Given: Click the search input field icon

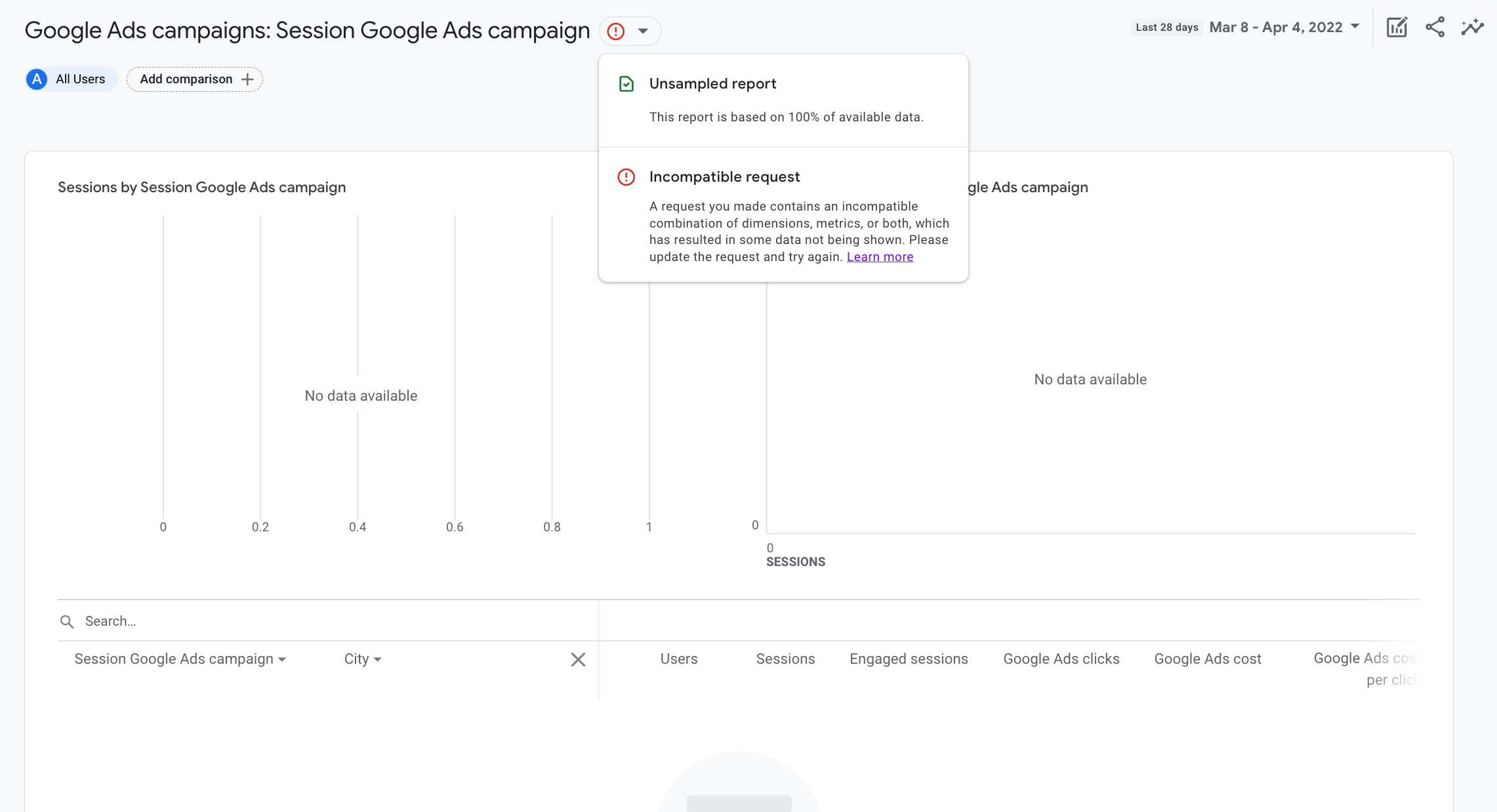Looking at the screenshot, I should coord(68,620).
